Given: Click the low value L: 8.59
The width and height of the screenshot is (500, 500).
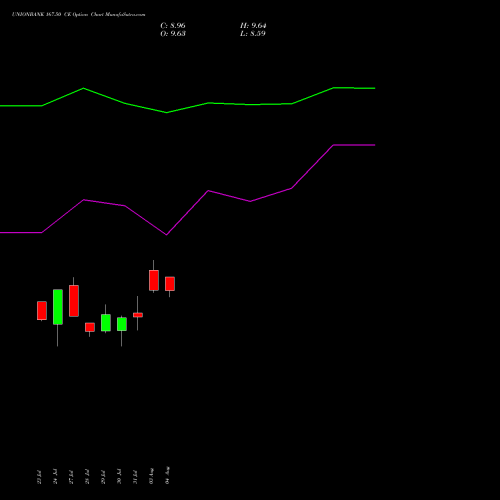Looking at the screenshot, I should point(253,34).
